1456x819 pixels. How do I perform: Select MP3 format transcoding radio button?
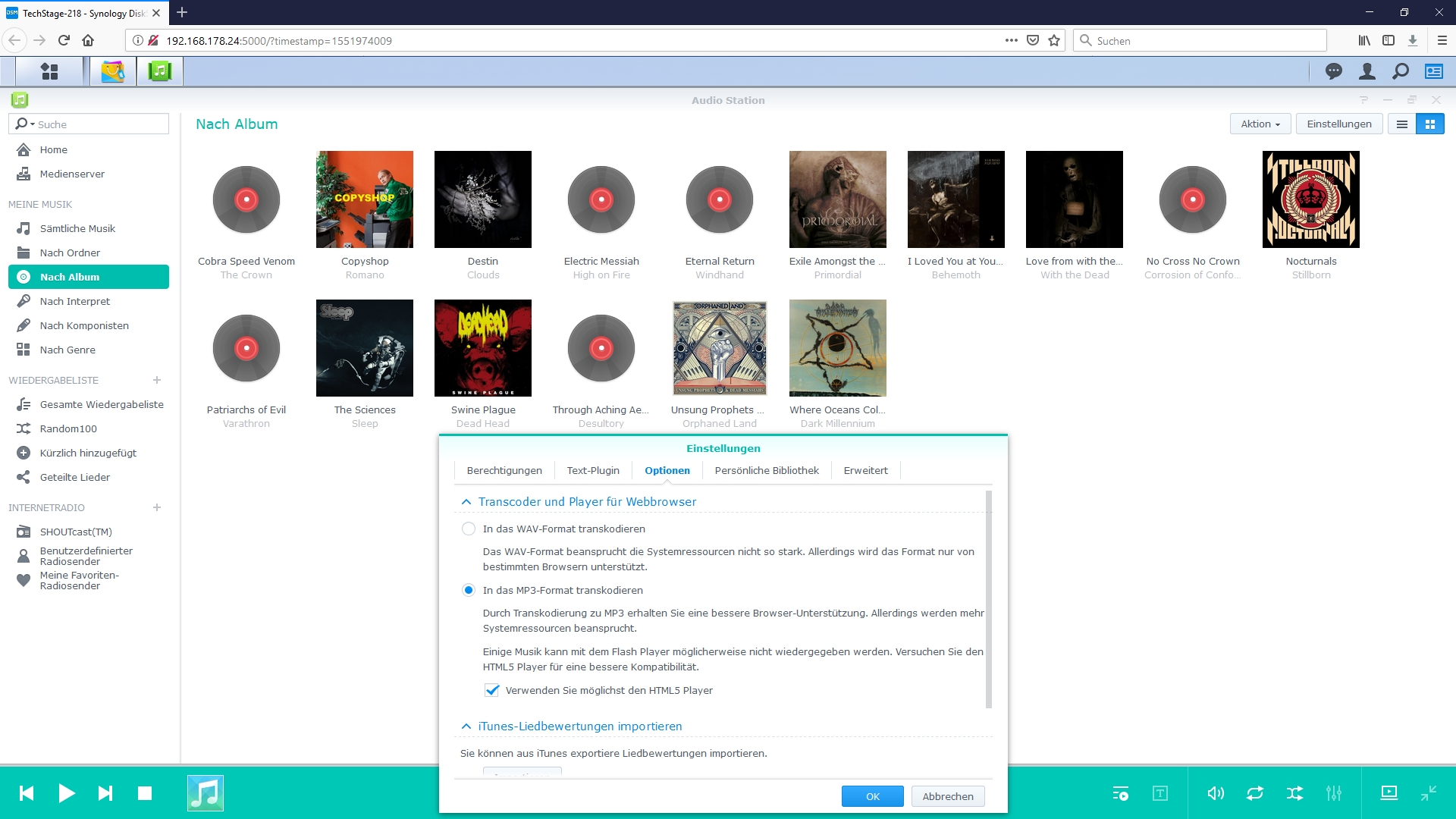coord(469,590)
